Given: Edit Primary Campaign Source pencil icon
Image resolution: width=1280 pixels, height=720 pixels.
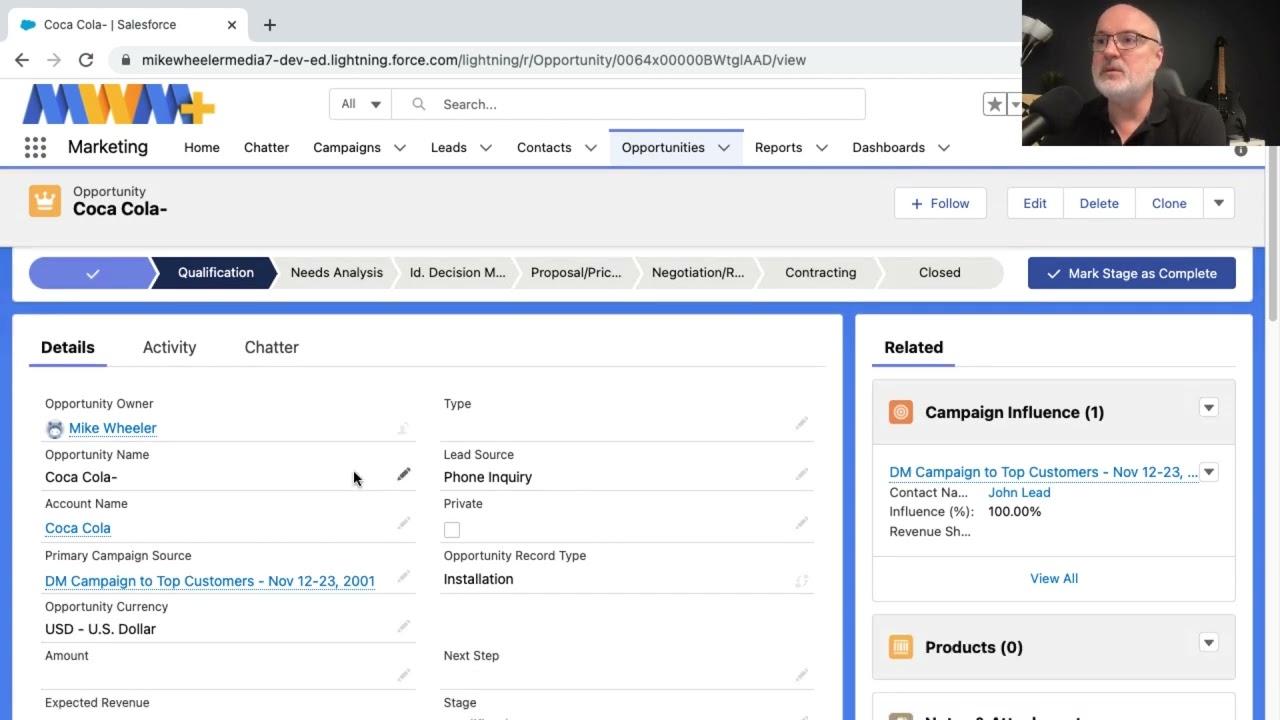Looking at the screenshot, I should [404, 576].
